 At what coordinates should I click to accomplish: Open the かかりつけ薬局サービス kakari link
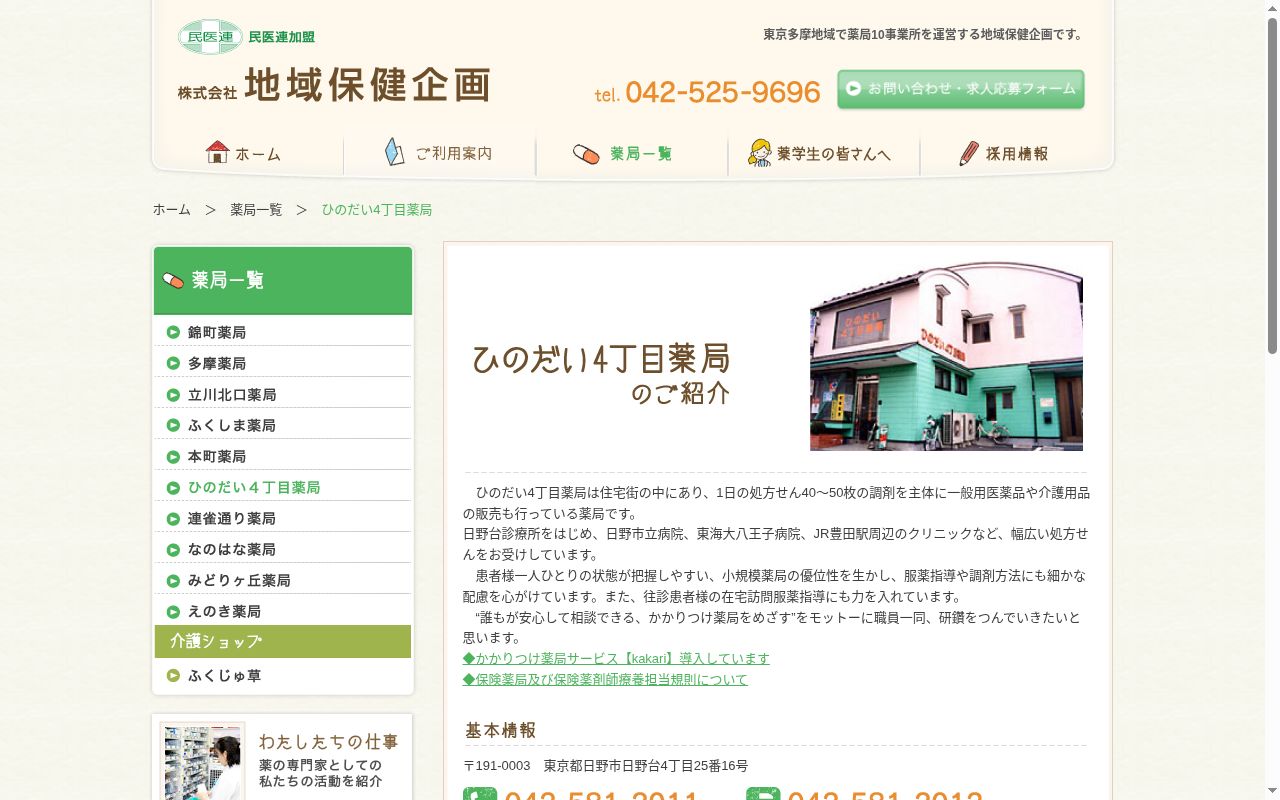pyautogui.click(x=616, y=658)
